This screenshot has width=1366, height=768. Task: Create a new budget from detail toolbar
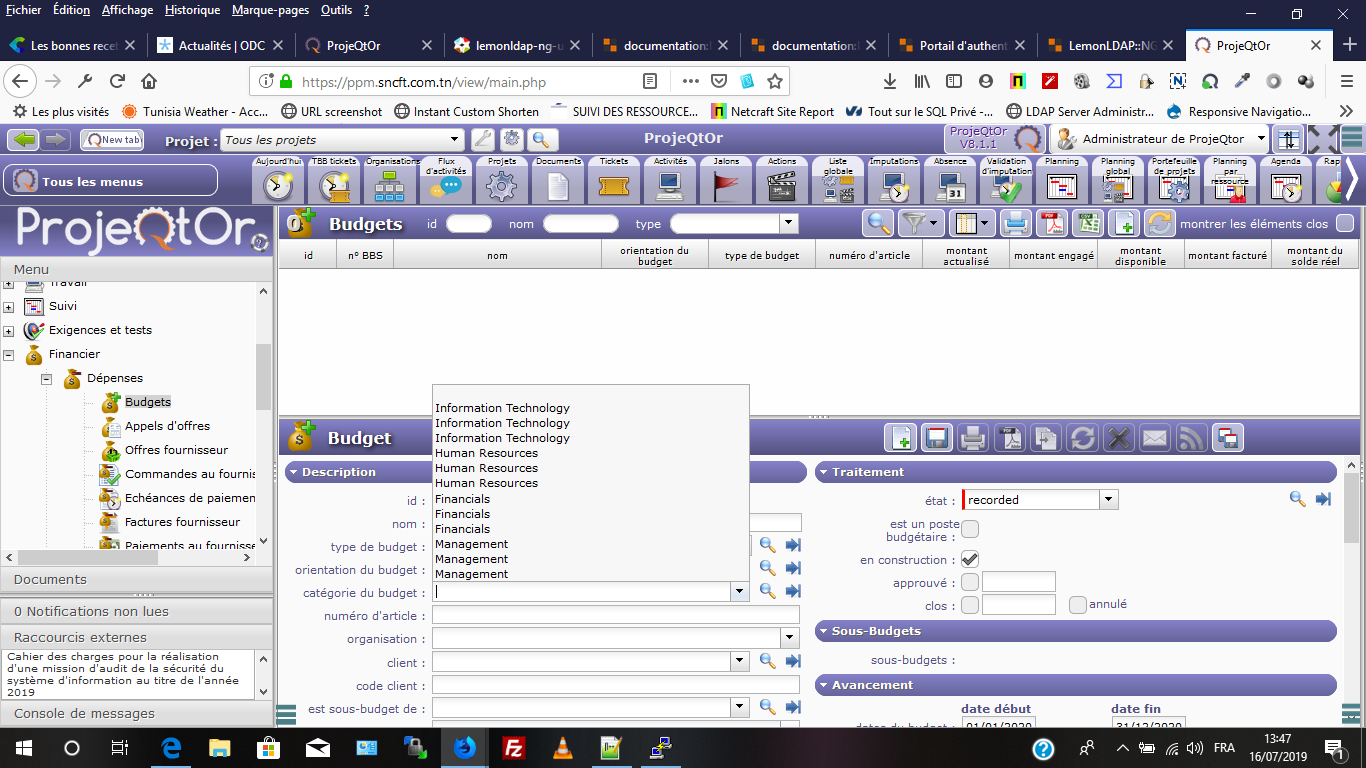(x=901, y=438)
